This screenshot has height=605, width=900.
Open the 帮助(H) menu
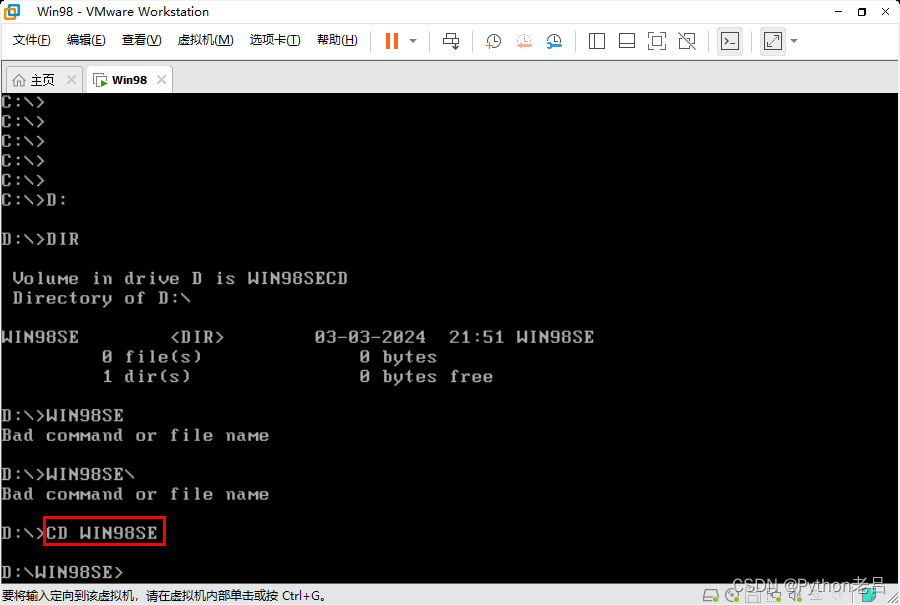[337, 40]
